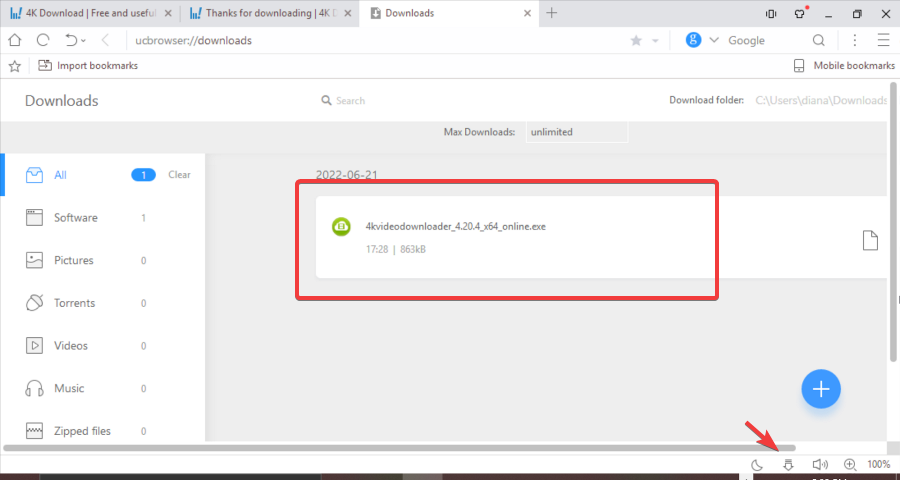The image size is (900, 480).
Task: Close the Downloads tab
Action: pyautogui.click(x=527, y=13)
